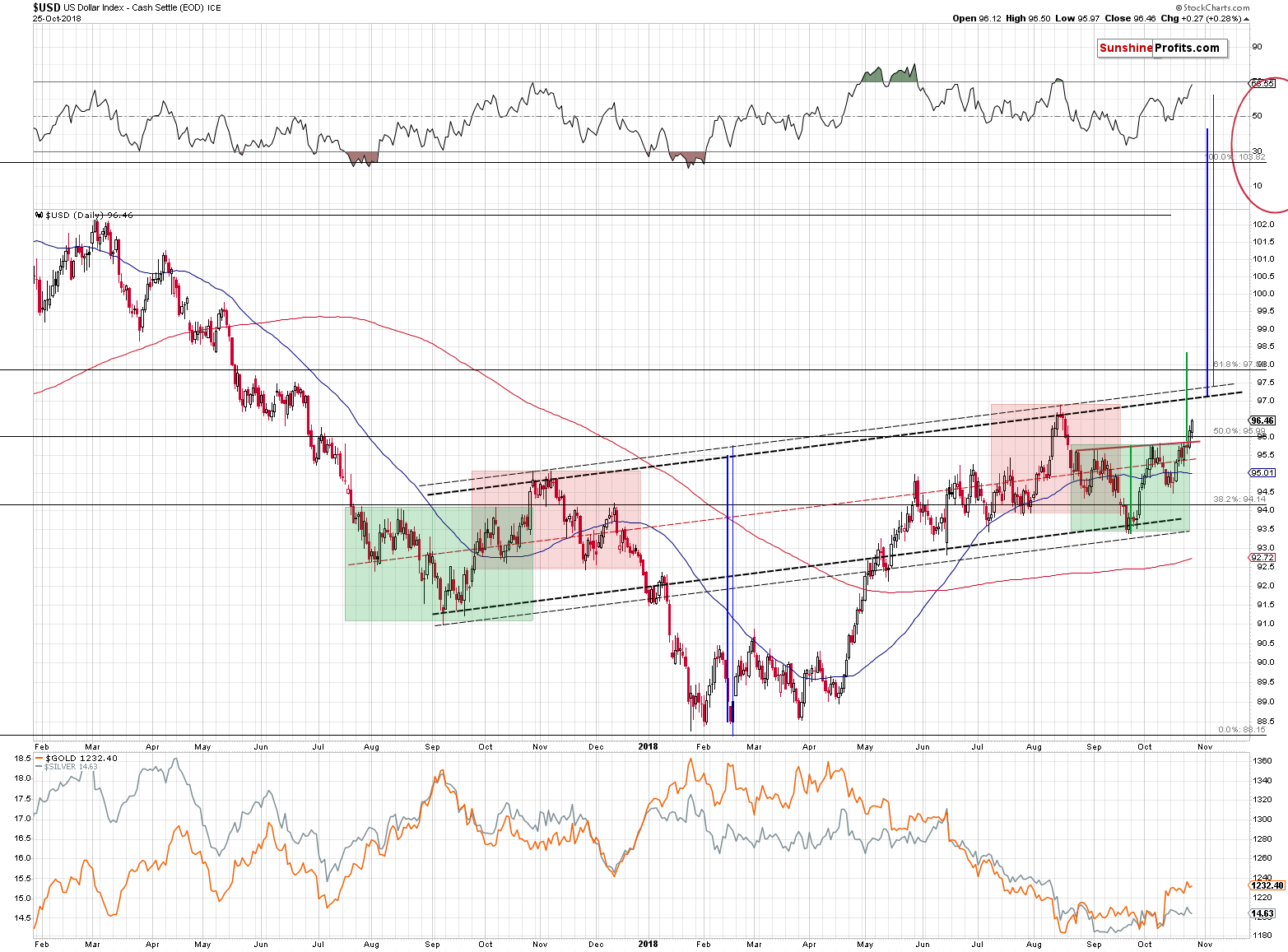Click the green overbought RSI shaded area
This screenshot has width=1288, height=952.
tap(889, 76)
